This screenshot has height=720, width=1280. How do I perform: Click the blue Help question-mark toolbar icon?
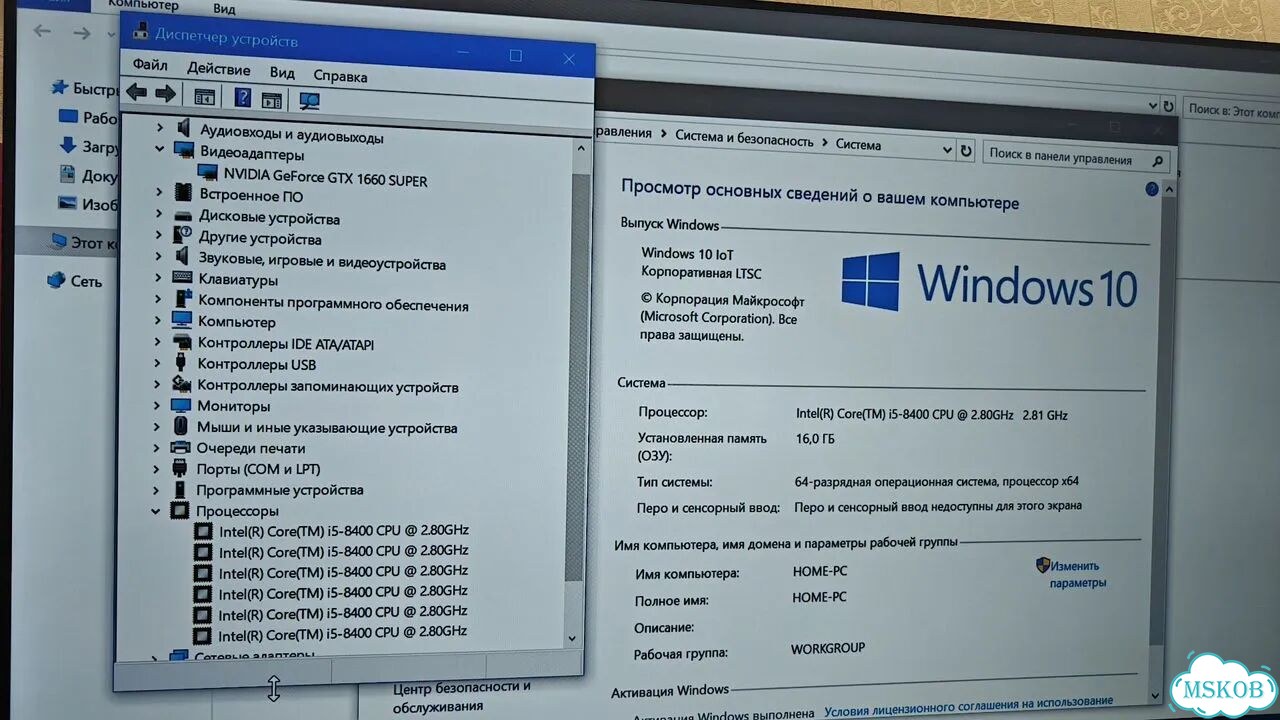242,98
